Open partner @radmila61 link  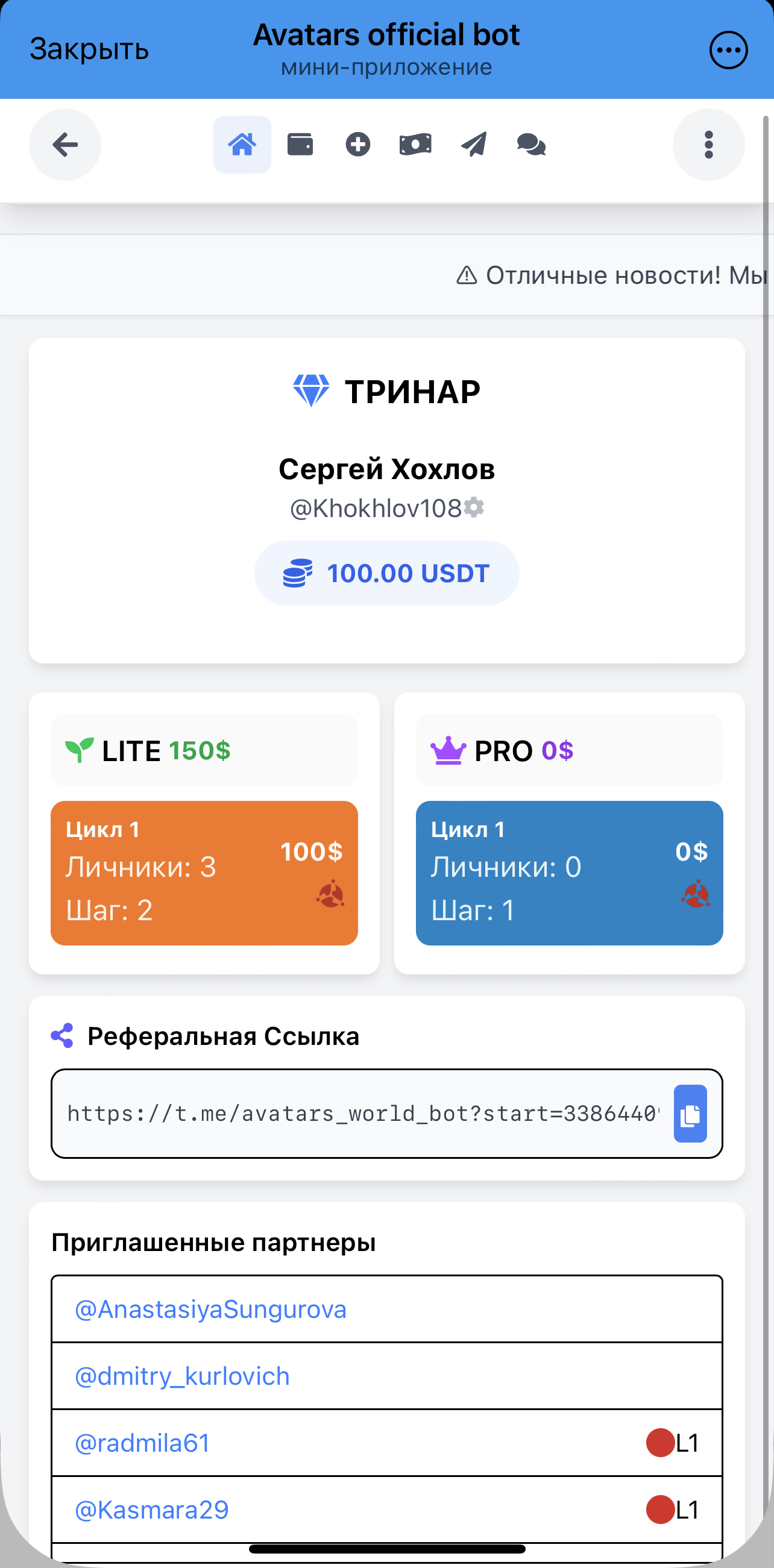click(142, 1443)
